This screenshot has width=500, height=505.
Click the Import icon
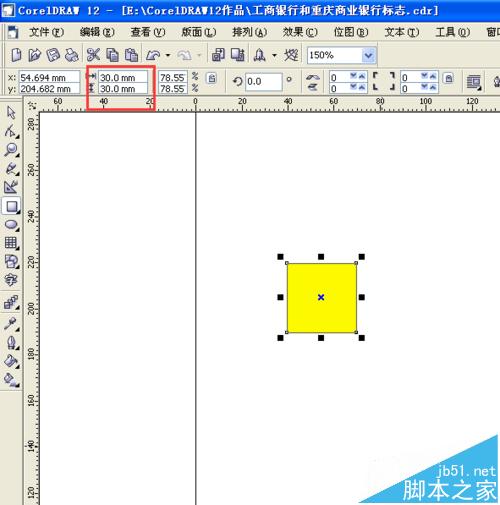click(x=218, y=55)
